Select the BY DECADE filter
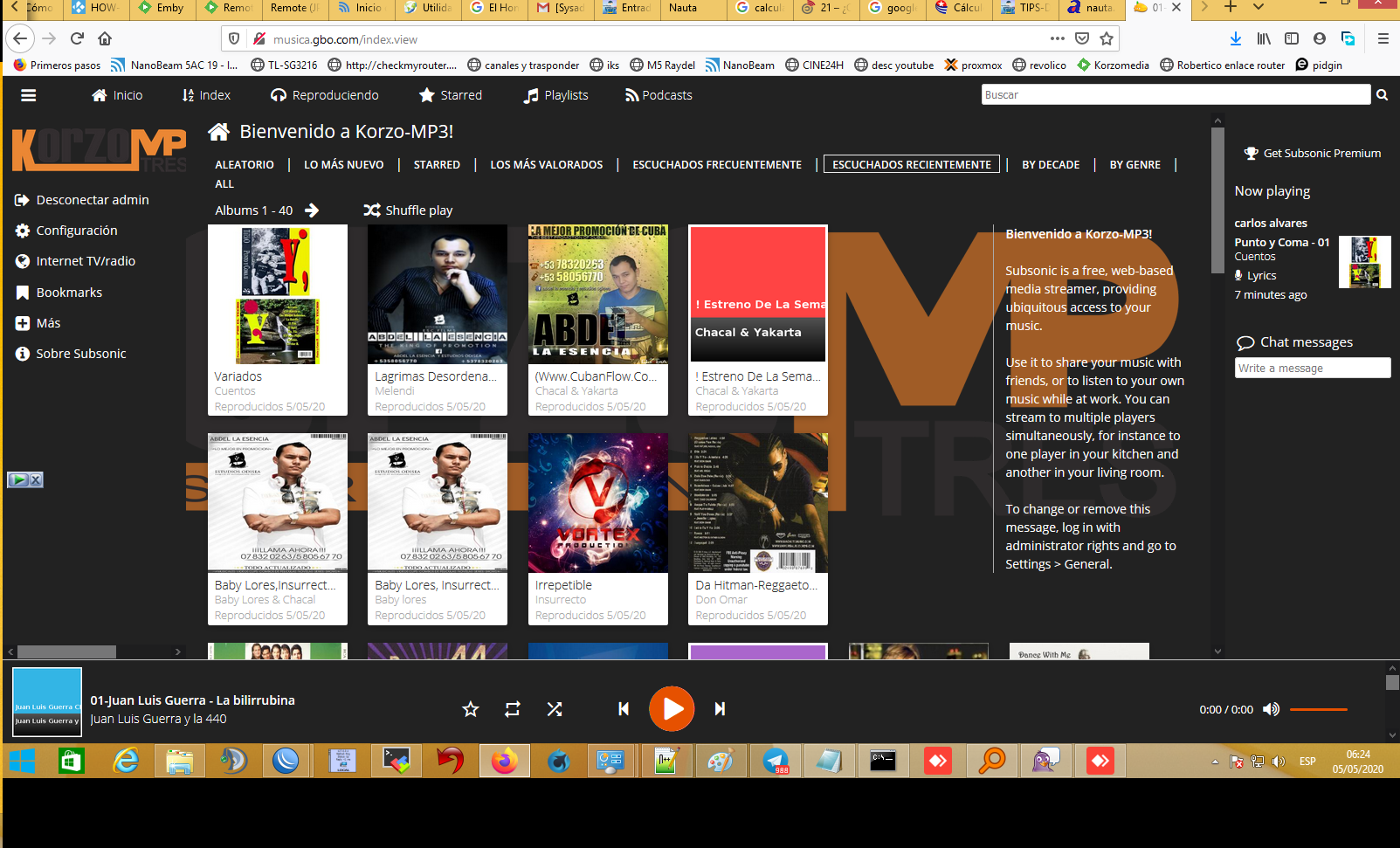The height and width of the screenshot is (848, 1400). pyautogui.click(x=1051, y=164)
